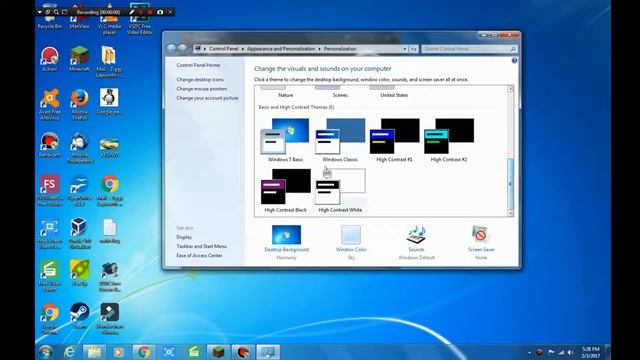Viewport: 640px width, 360px height.
Task: Click the Back arrow button
Action: [171, 49]
